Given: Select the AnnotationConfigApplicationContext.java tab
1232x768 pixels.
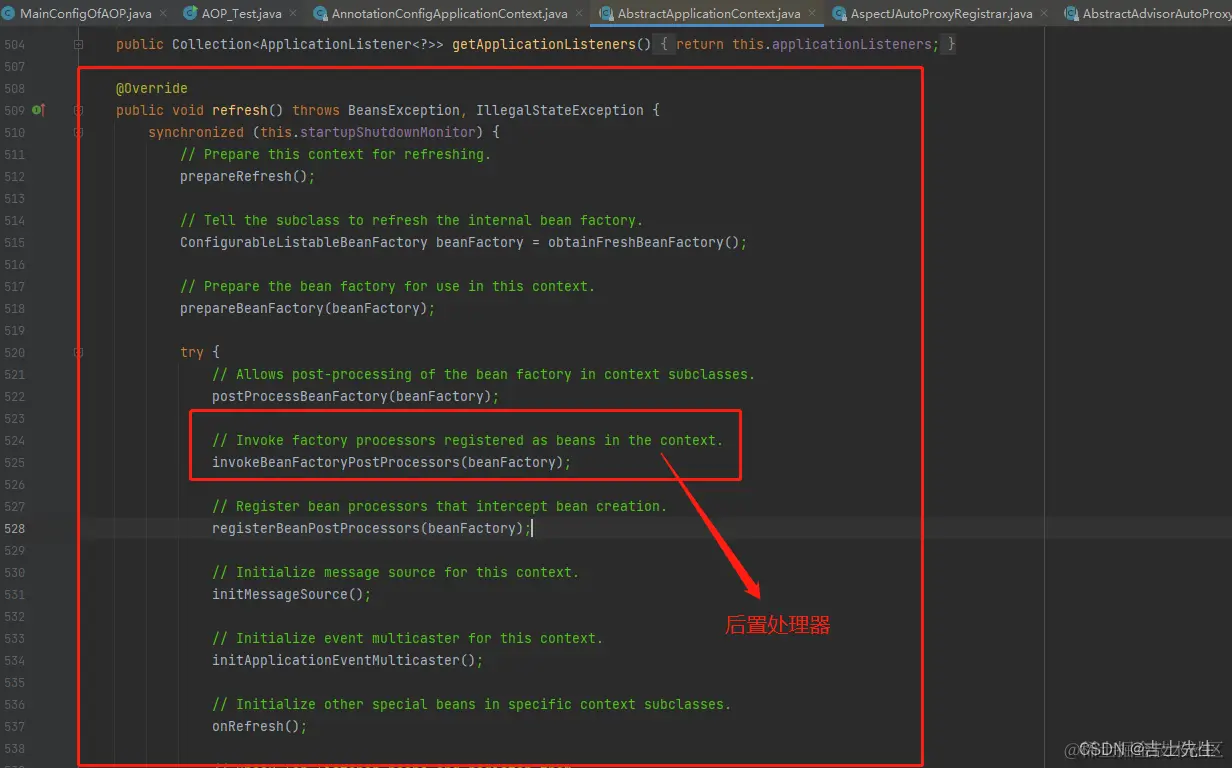Looking at the screenshot, I should point(449,13).
